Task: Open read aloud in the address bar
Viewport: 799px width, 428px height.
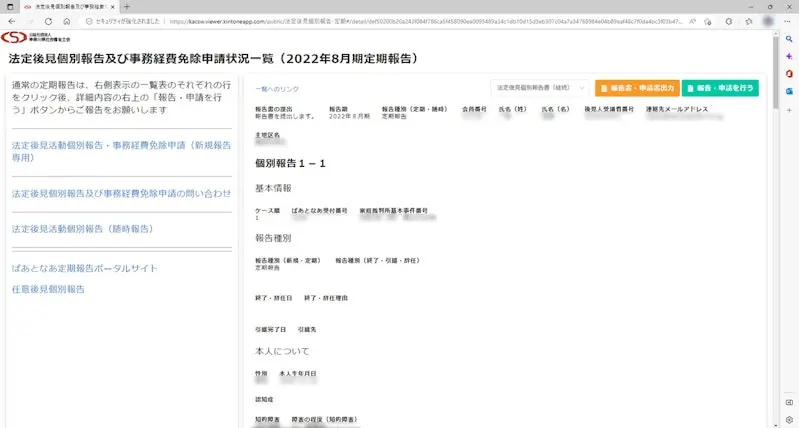Action: [693, 21]
